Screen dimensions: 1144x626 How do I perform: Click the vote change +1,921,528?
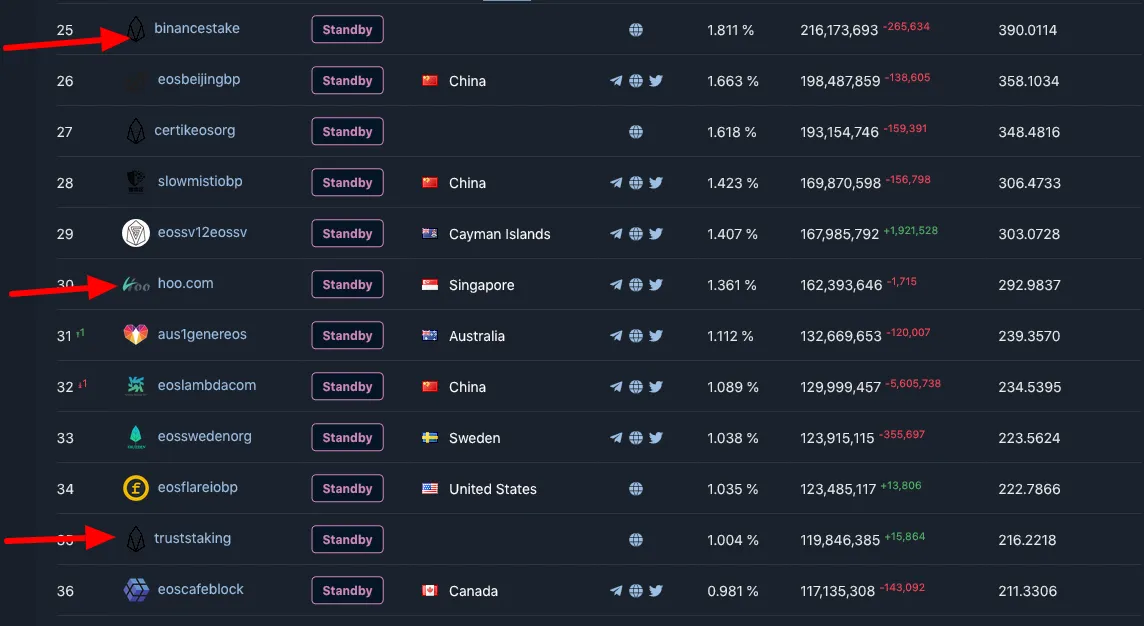tap(911, 231)
